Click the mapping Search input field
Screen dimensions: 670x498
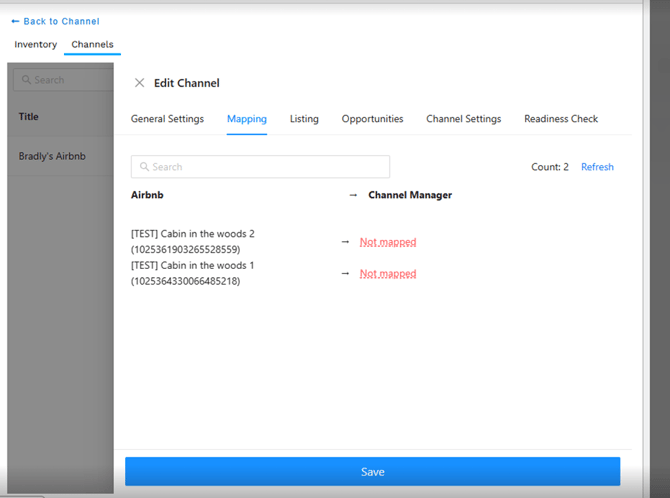pos(260,167)
